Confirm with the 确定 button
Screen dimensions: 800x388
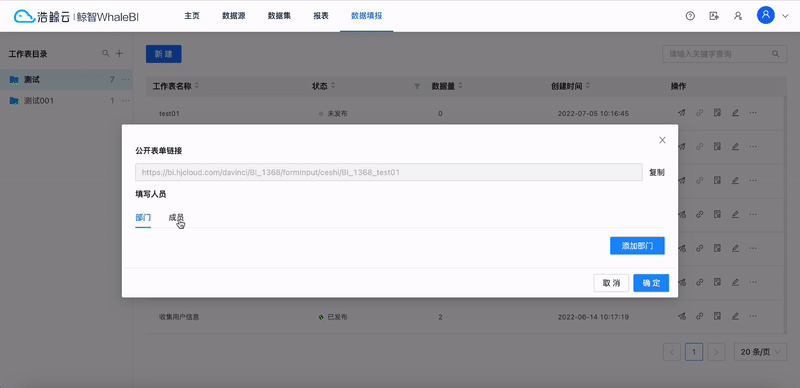coord(651,283)
